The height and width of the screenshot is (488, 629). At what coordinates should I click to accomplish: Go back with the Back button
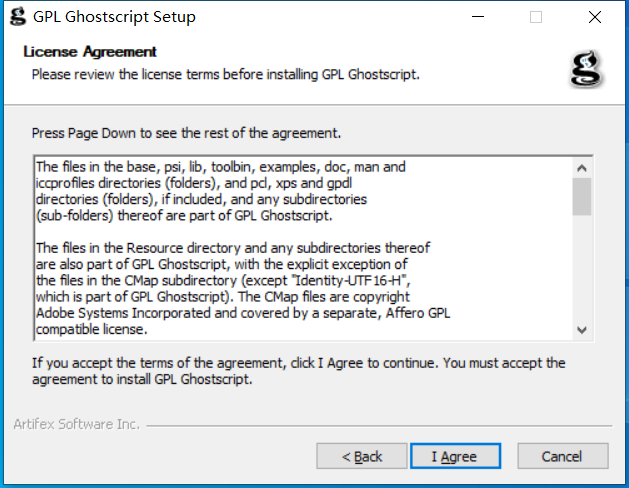362,456
